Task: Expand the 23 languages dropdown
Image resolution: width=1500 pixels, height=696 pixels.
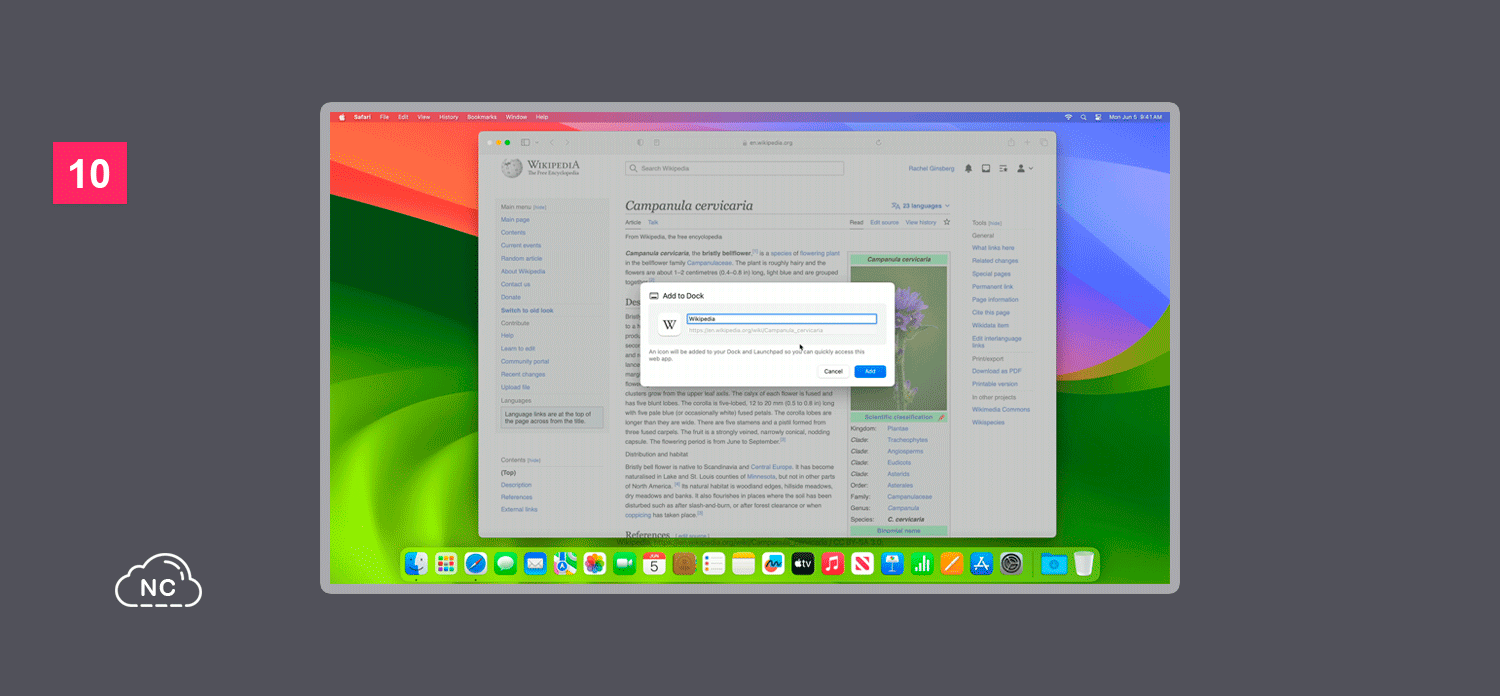Action: coord(920,206)
